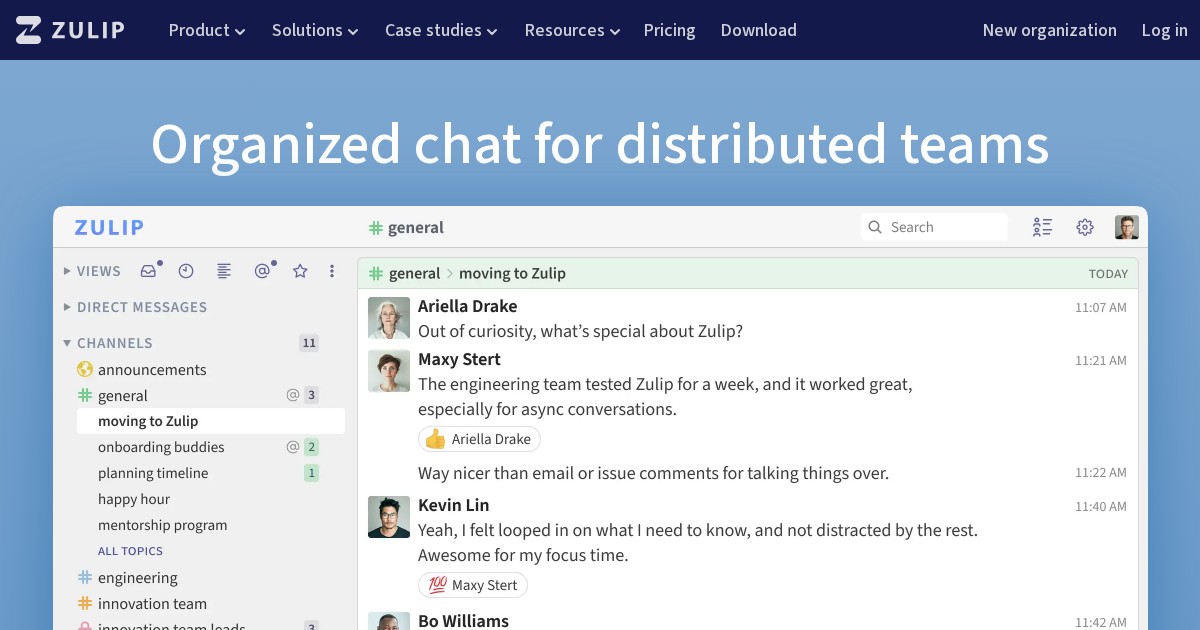Click the 11:40 AM timestamp

click(x=1101, y=506)
